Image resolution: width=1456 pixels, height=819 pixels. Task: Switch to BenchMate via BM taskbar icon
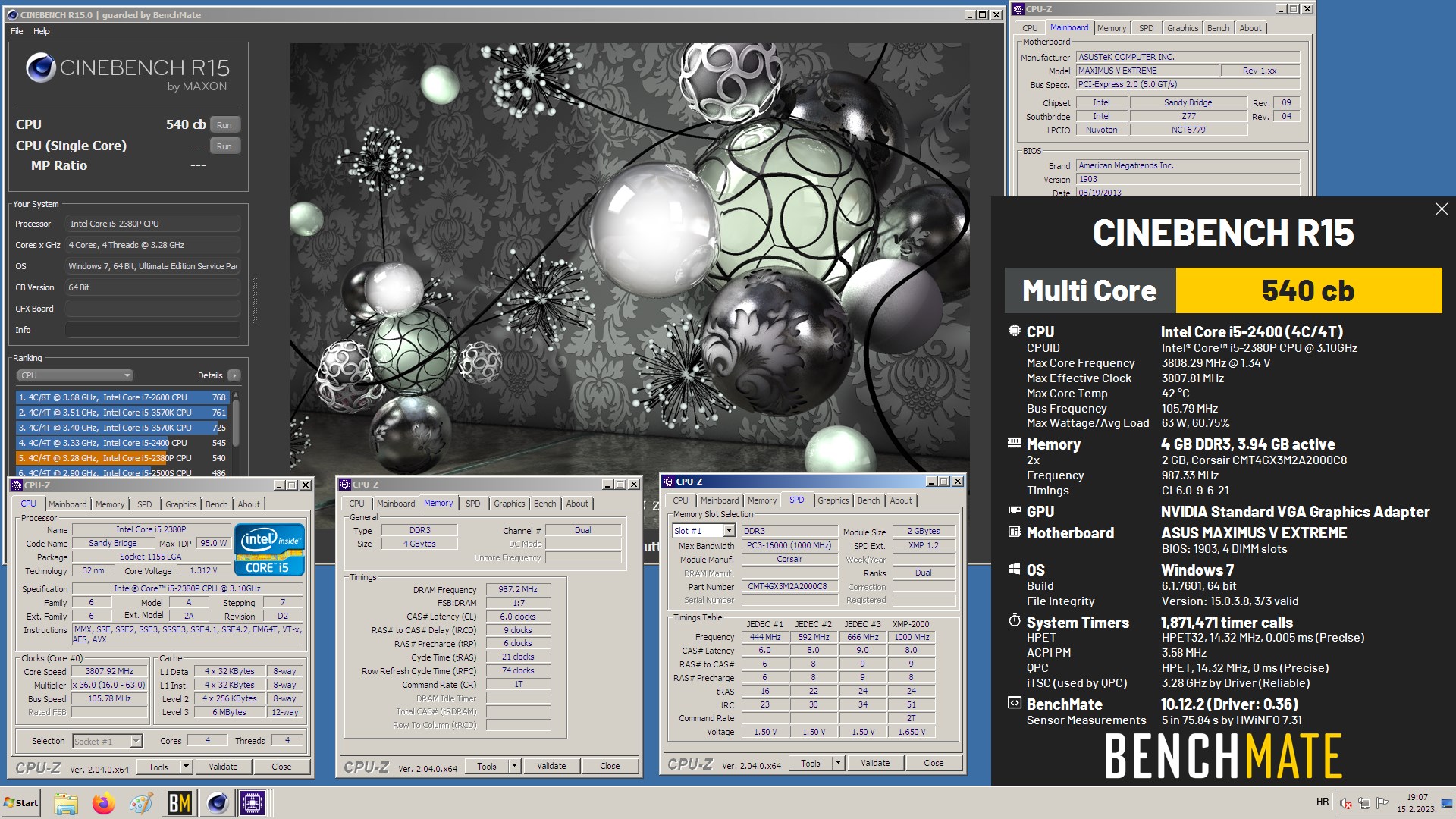pyautogui.click(x=179, y=803)
